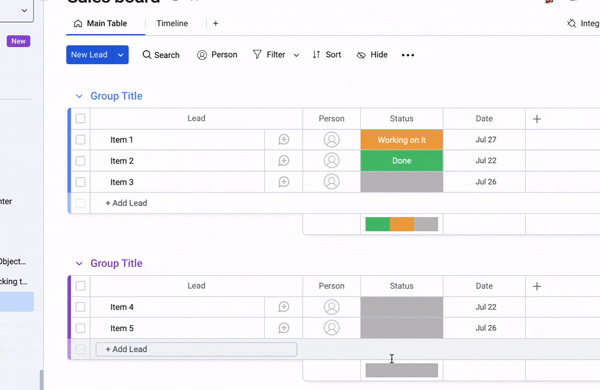Click the purple New badge in sidebar
This screenshot has width=600, height=390.
pyautogui.click(x=18, y=41)
